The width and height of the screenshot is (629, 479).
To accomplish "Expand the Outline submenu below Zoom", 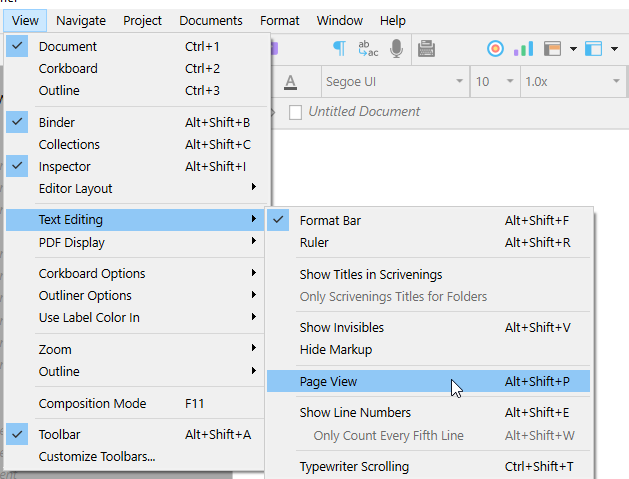I will [x=136, y=371].
